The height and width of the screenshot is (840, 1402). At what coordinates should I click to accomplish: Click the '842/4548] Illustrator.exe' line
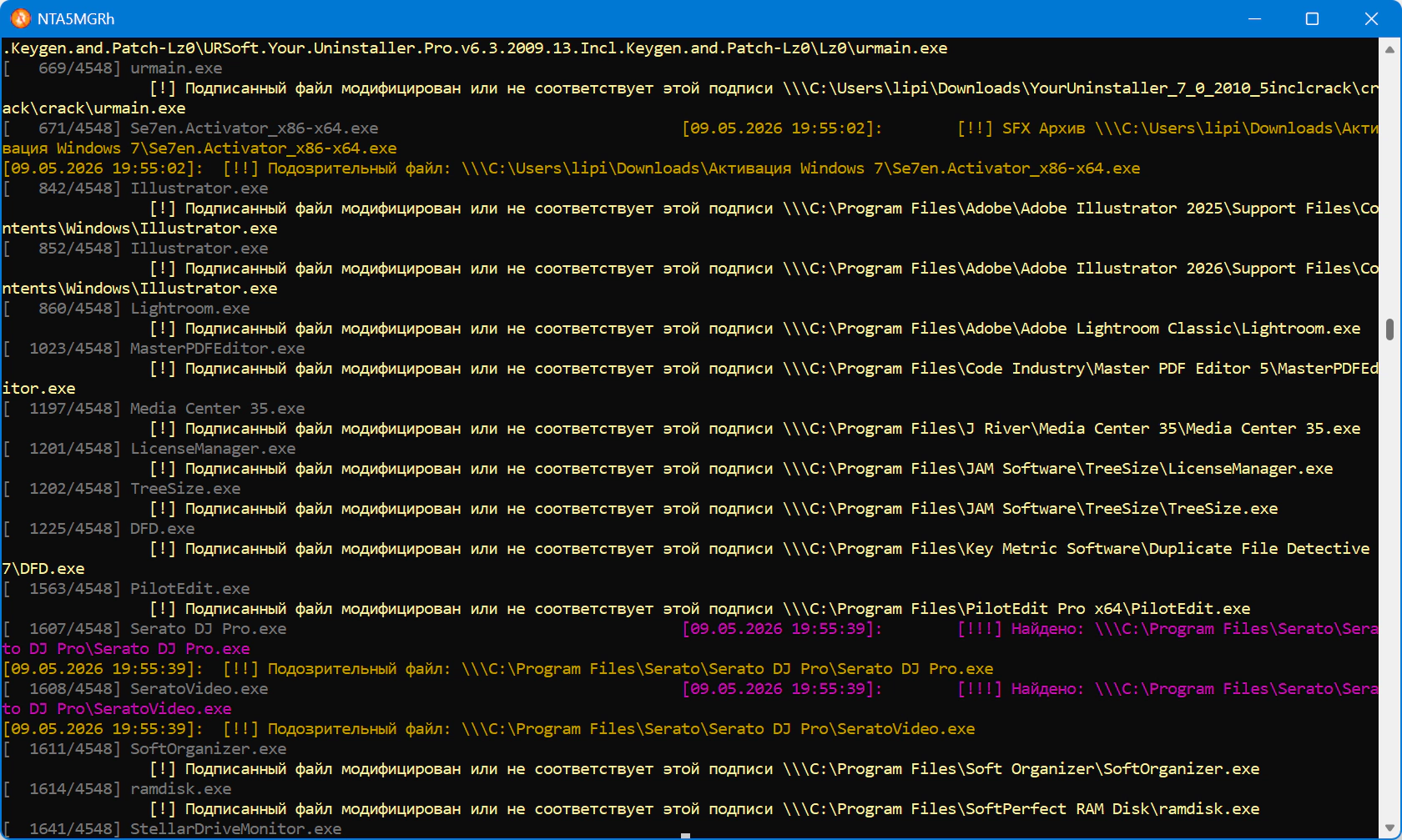[135, 189]
